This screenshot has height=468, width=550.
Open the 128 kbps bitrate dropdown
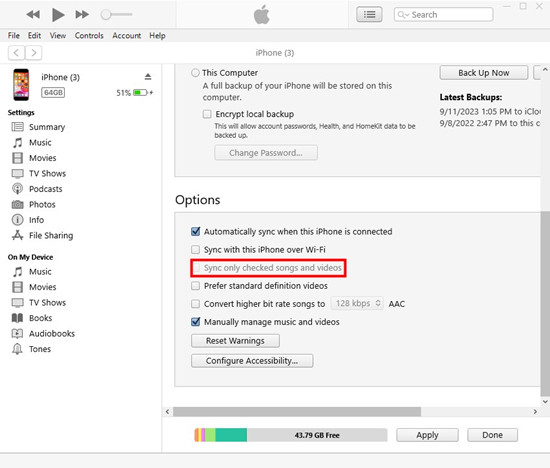pos(357,303)
